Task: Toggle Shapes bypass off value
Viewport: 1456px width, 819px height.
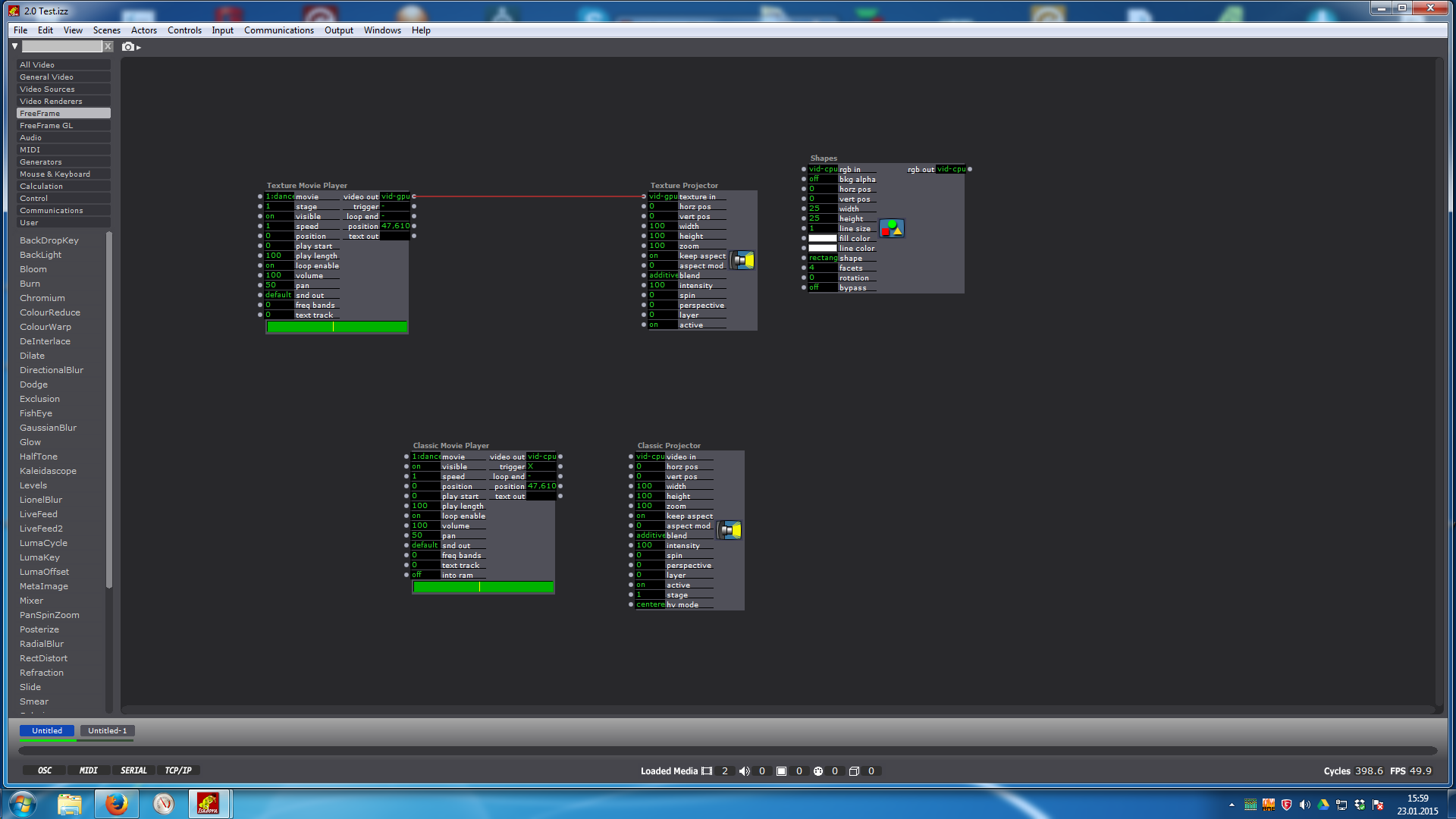Action: 823,287
